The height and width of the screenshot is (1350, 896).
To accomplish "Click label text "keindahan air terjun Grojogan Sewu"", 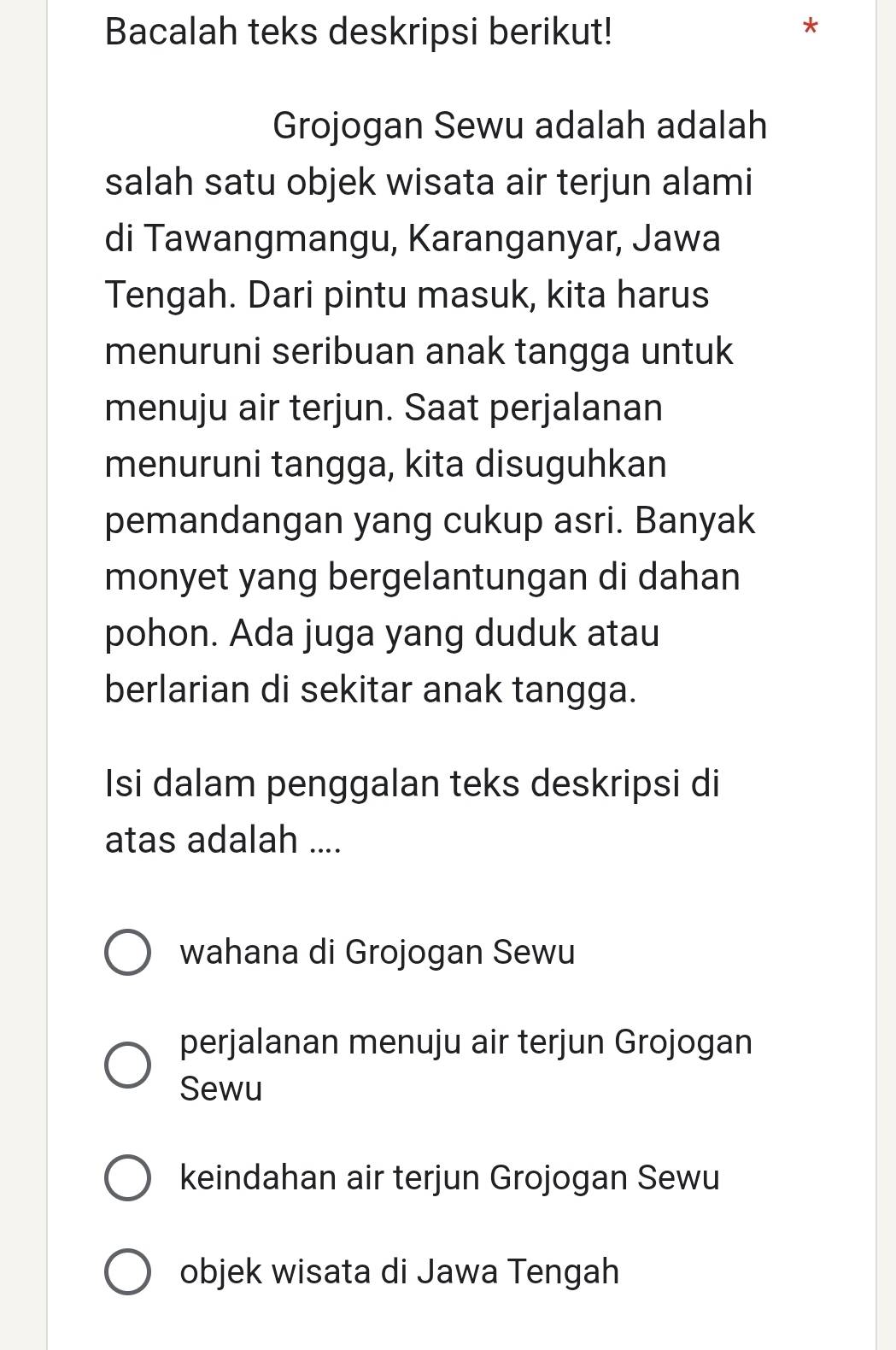I will [450, 1177].
